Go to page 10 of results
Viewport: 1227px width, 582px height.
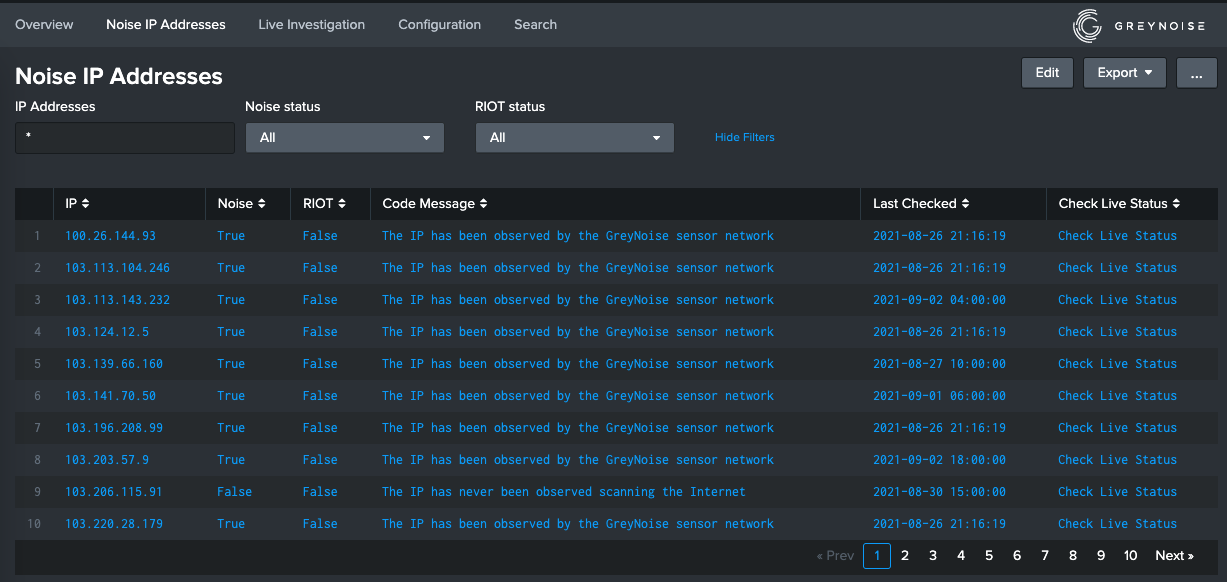(1130, 556)
